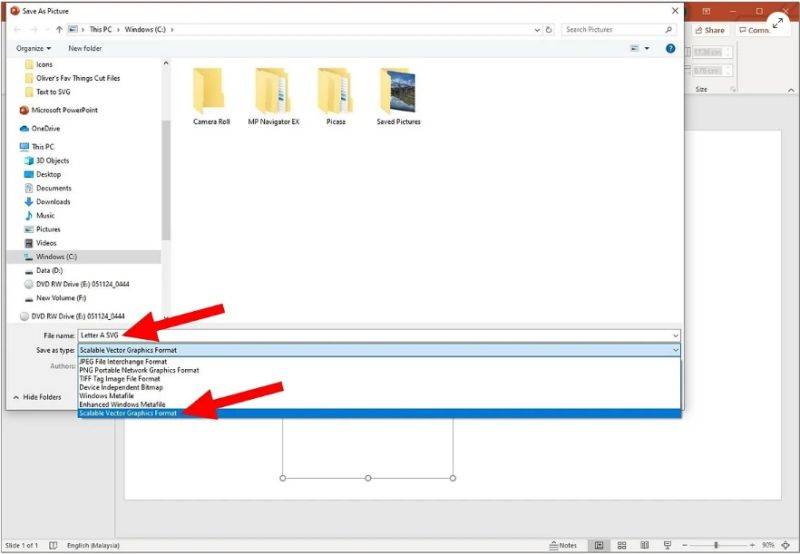Expand the File name dropdown arrow

coord(676,336)
